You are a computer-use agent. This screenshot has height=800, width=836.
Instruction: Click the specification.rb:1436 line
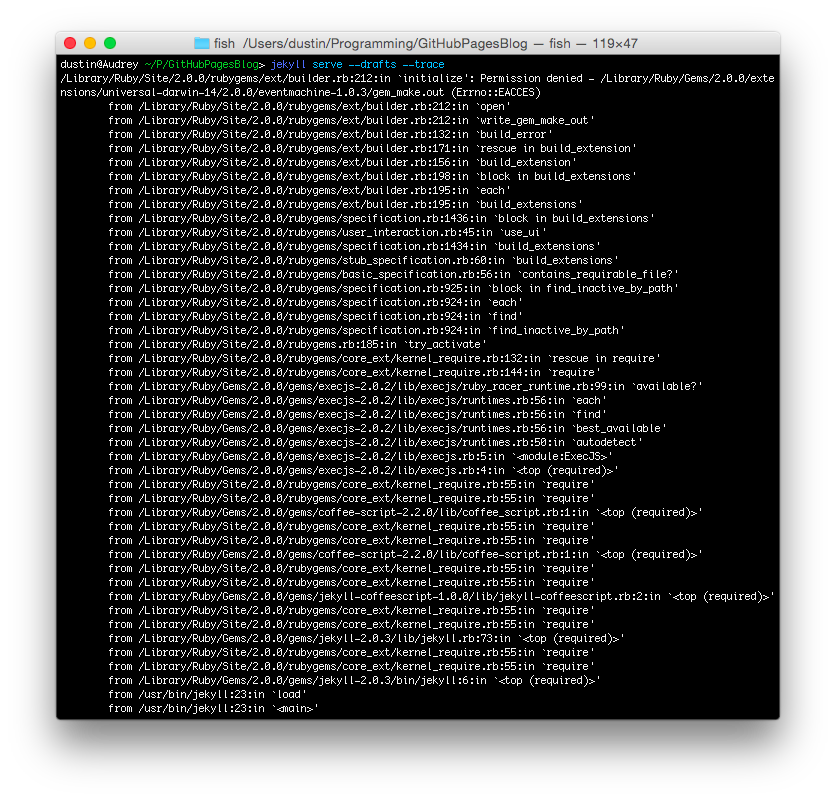(382, 218)
